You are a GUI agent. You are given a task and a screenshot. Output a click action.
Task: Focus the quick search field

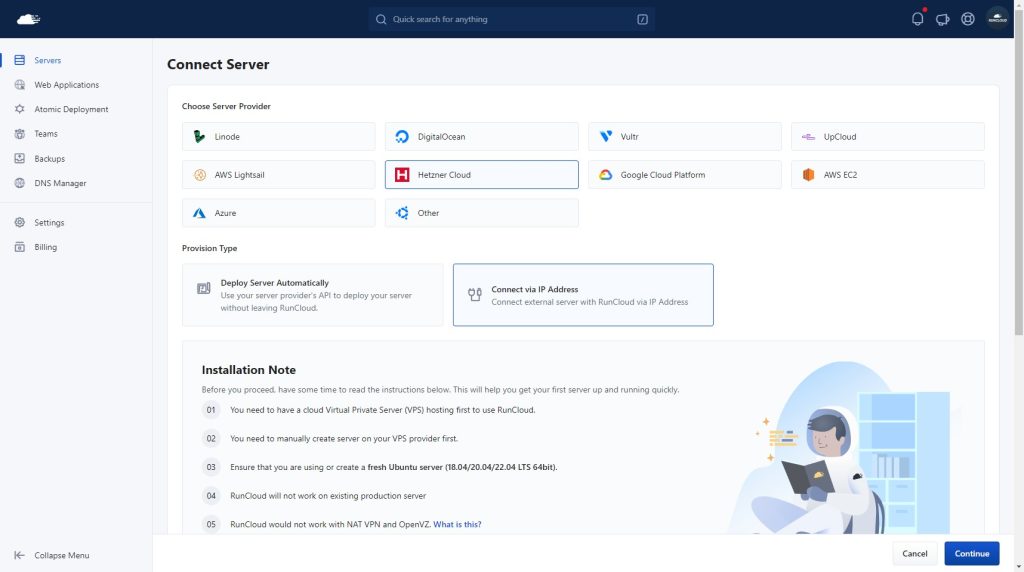510,19
